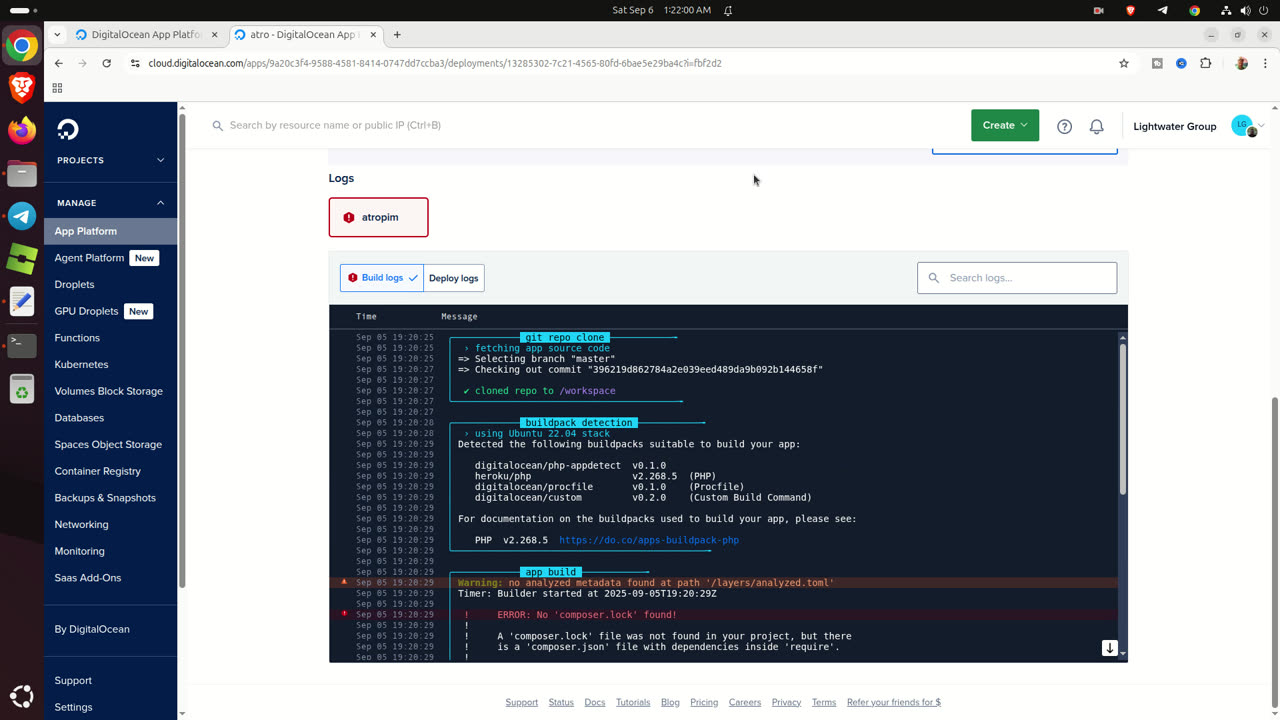
Task: Follow the do.co/apps-buildpack-php link
Action: click(x=648, y=540)
